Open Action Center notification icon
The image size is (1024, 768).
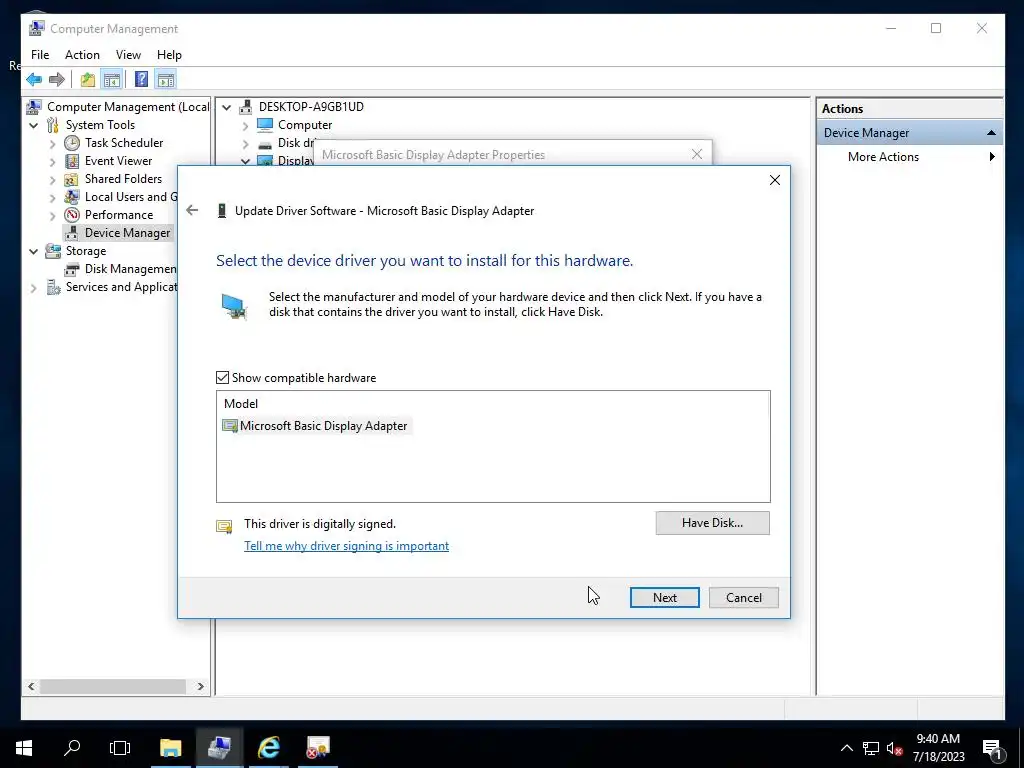[993, 749]
